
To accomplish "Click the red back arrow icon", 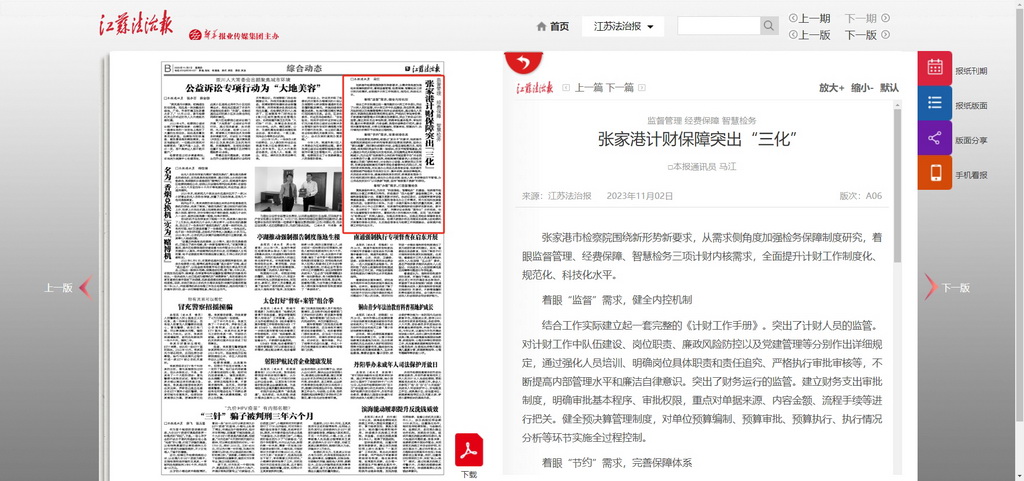I will (x=521, y=63).
